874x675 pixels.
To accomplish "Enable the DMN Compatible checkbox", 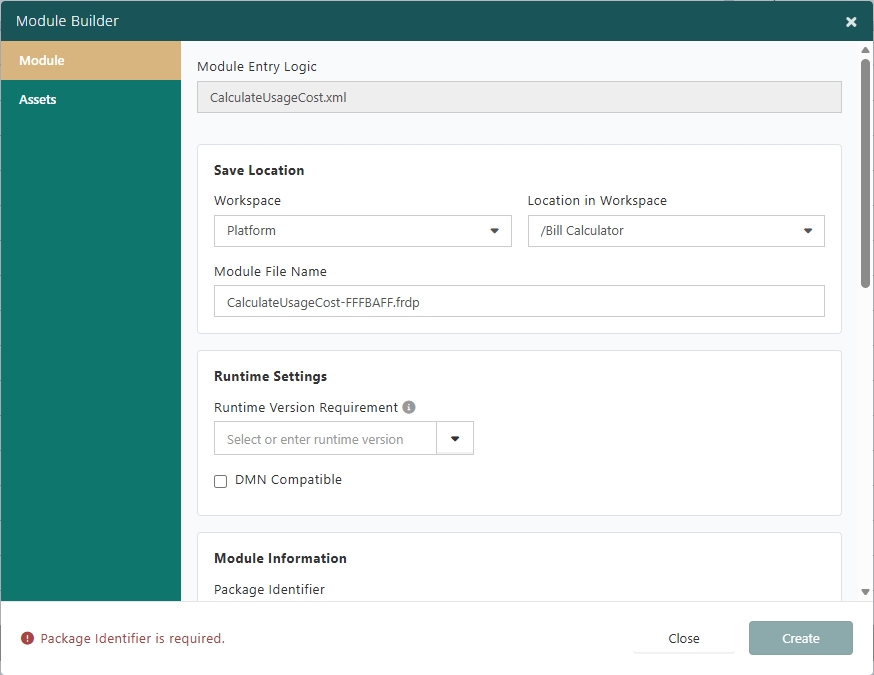I will click(221, 481).
